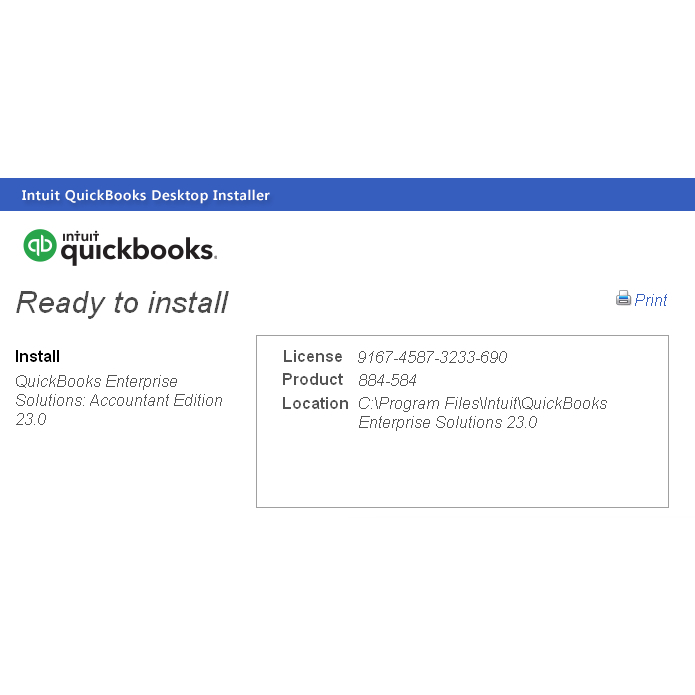Screen dimensions: 695x695
Task: Click the Enterprise Solutions 23.0 location line
Action: [x=448, y=422]
